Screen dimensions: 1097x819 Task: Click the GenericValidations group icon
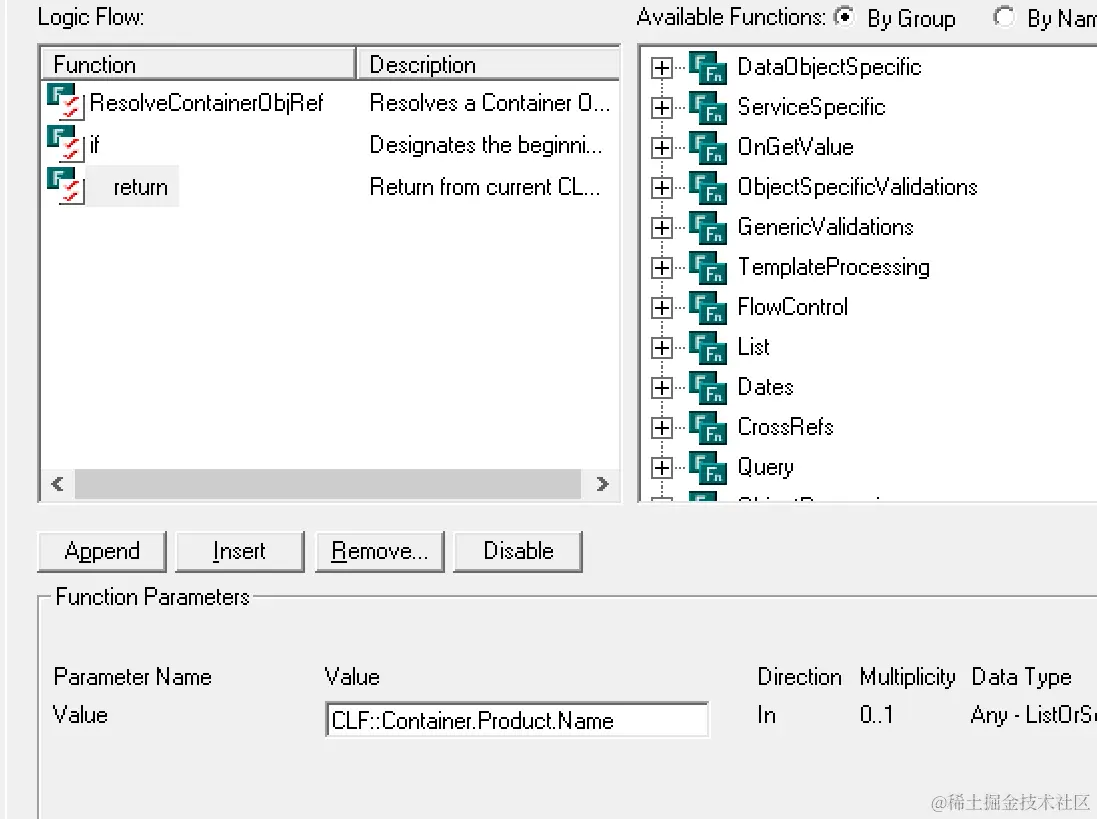coord(708,228)
